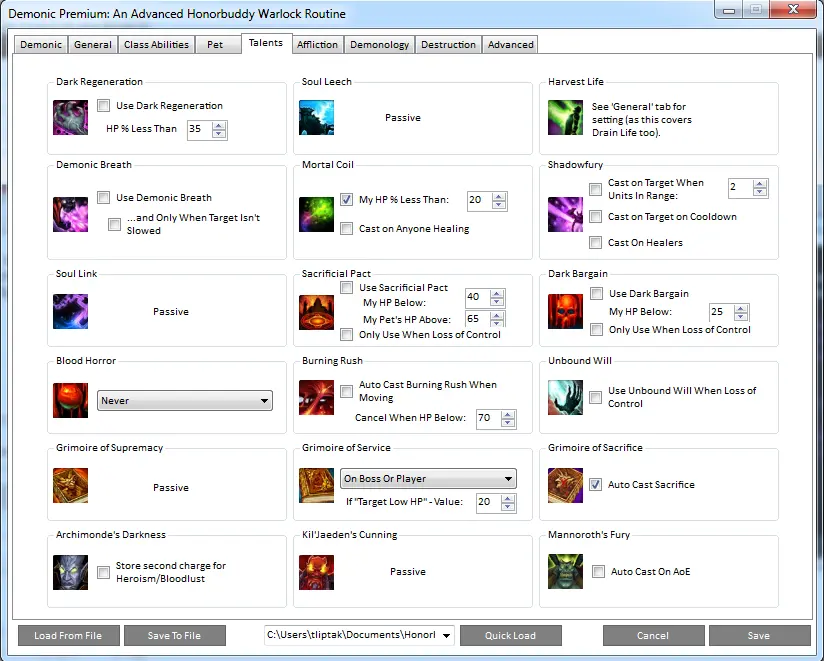Click the Target Low HP Value field
Viewport: 824px width, 661px height.
[x=489, y=502]
